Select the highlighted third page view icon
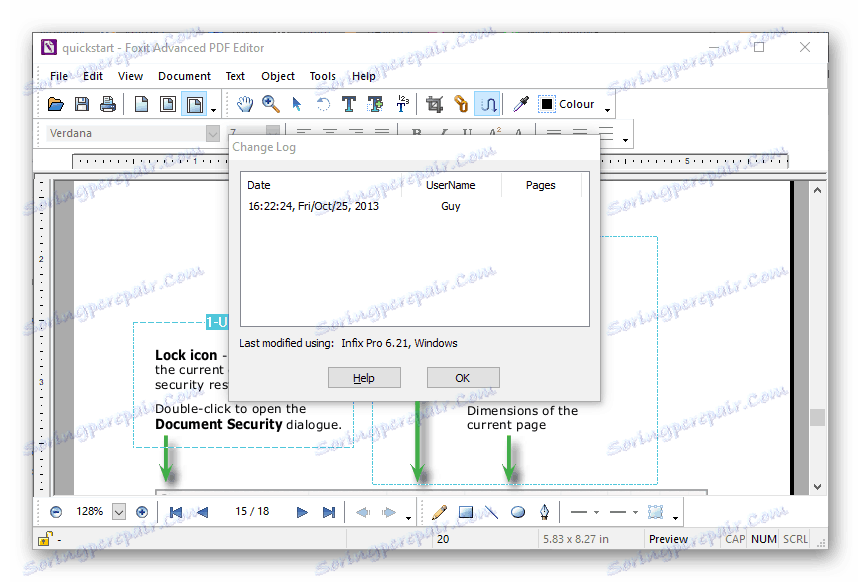Image resolution: width=861 pixels, height=582 pixels. point(194,104)
